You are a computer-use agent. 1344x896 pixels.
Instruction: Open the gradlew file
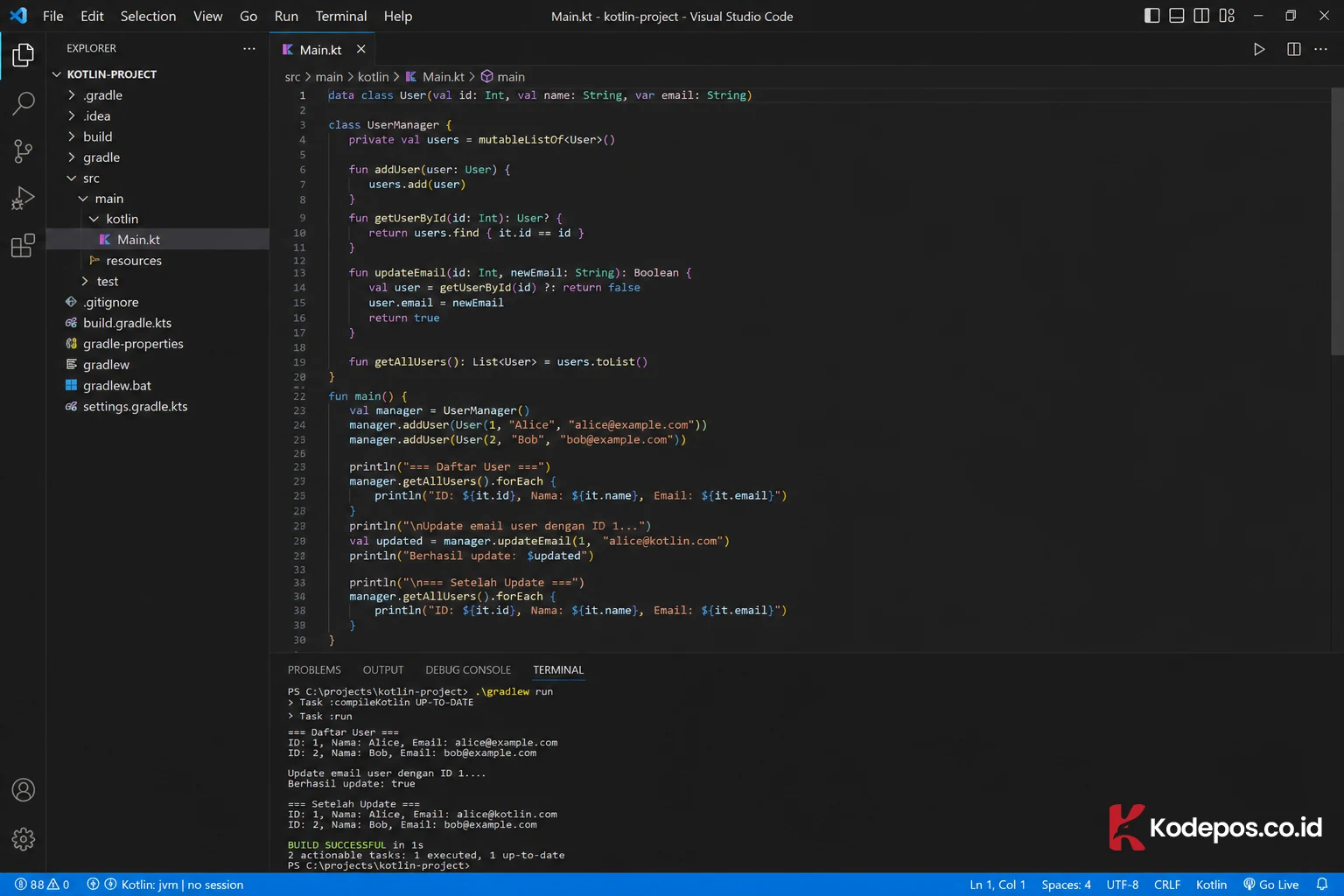(157, 365)
